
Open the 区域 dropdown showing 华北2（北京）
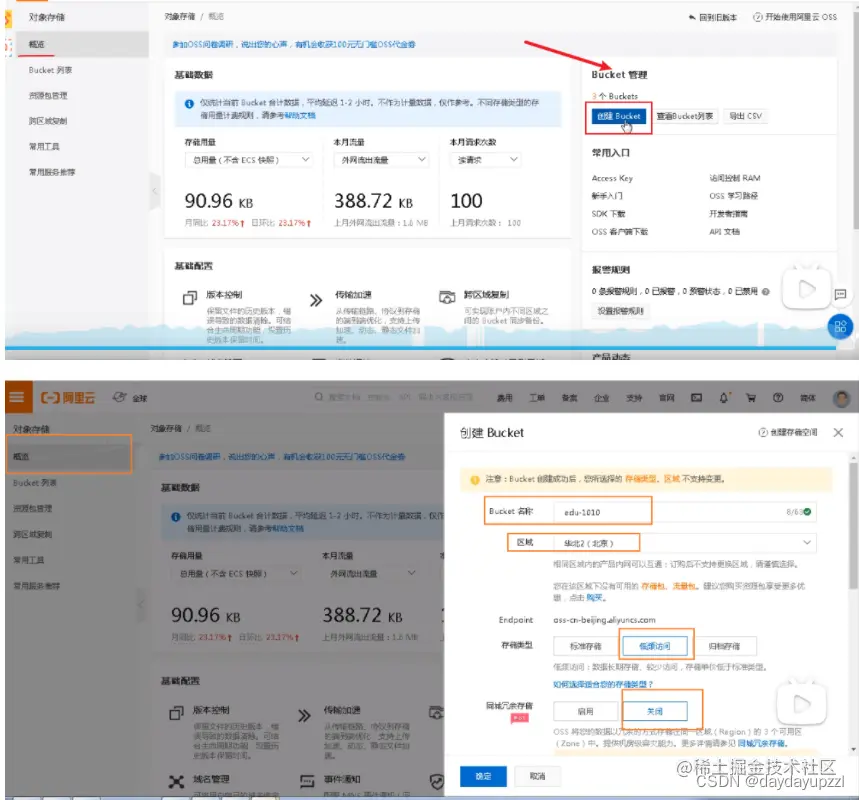[684, 543]
